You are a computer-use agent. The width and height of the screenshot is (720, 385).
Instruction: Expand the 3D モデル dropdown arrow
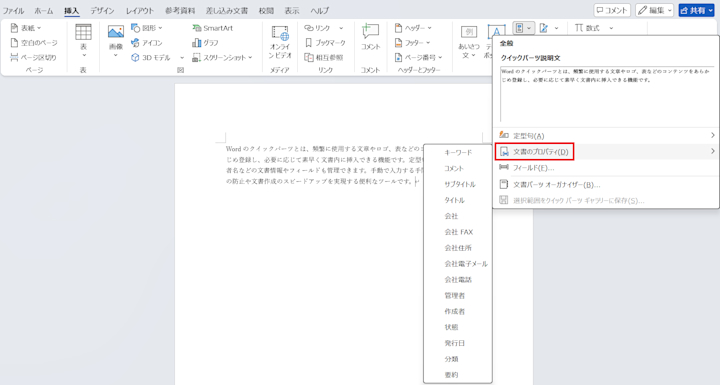pos(182,57)
